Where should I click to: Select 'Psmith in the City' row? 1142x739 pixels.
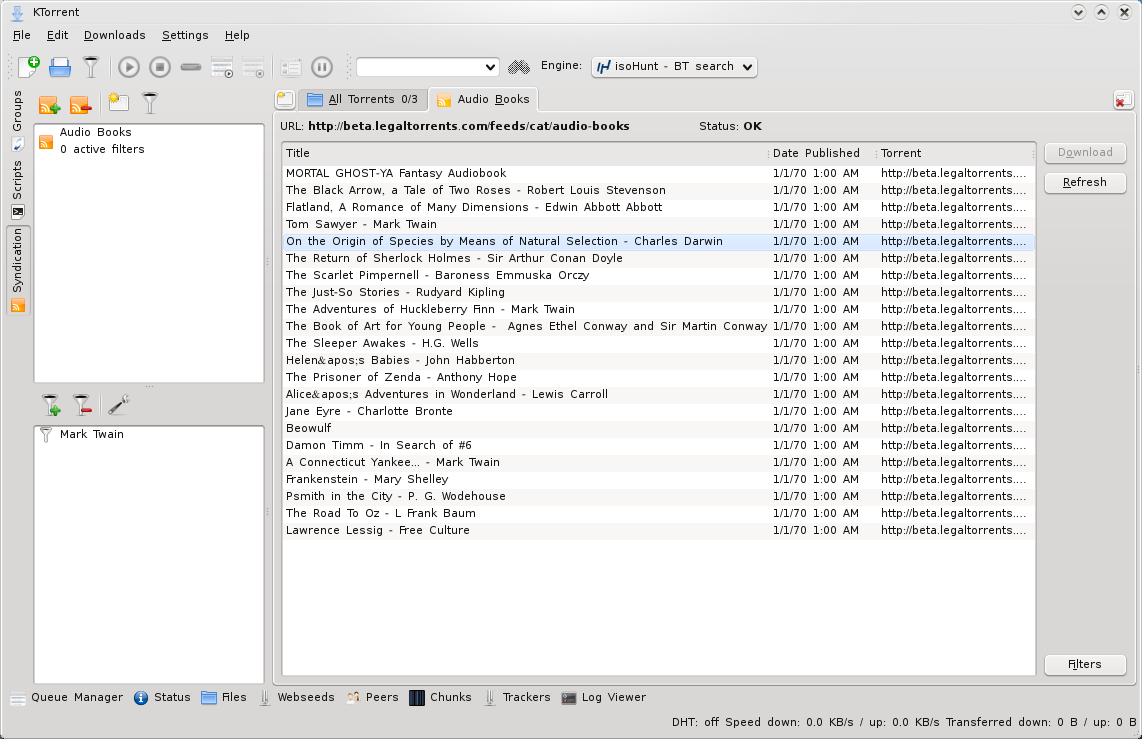658,497
